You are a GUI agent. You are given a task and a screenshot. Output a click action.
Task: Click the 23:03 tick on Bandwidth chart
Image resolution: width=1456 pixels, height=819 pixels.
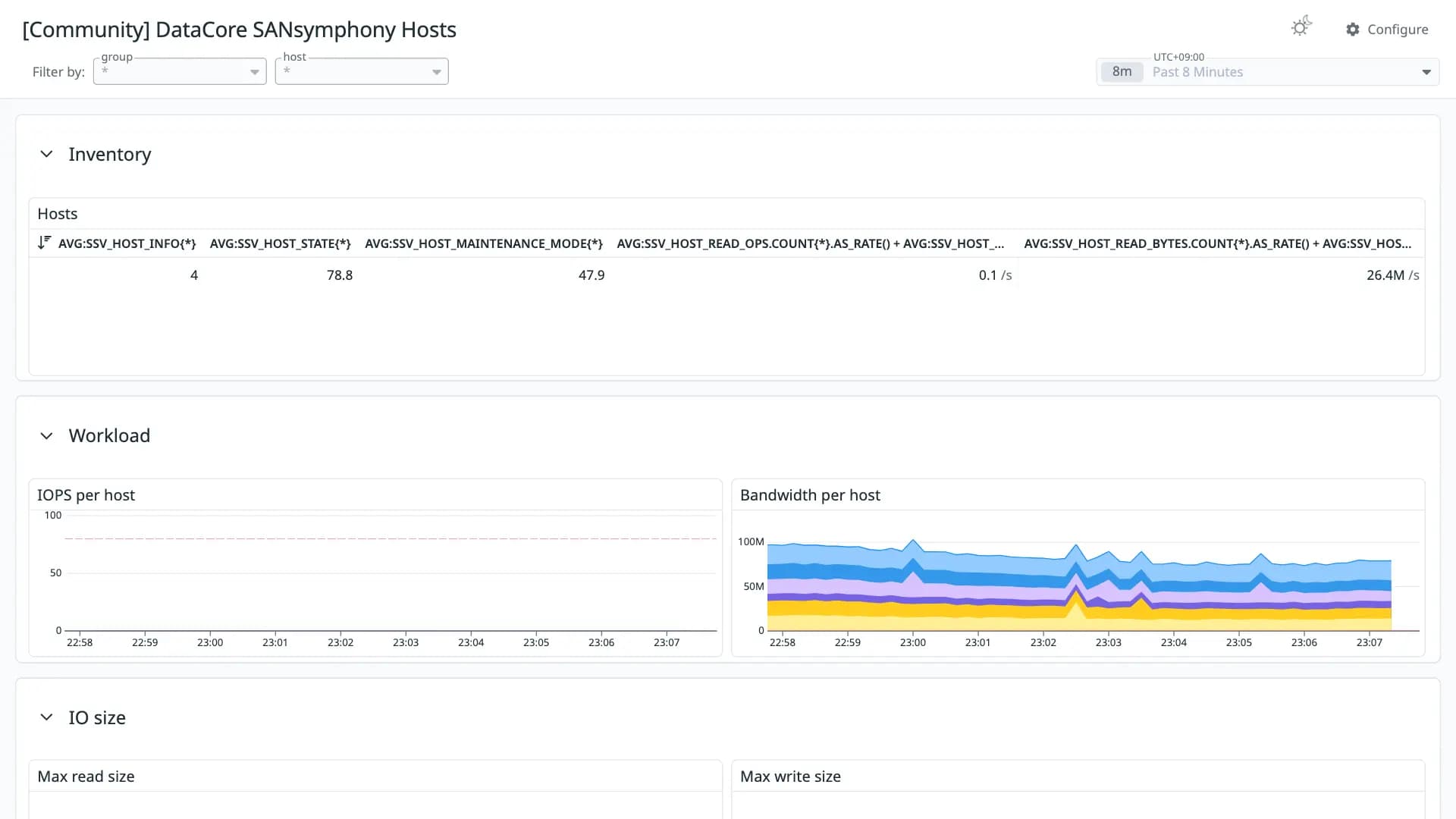[1108, 642]
